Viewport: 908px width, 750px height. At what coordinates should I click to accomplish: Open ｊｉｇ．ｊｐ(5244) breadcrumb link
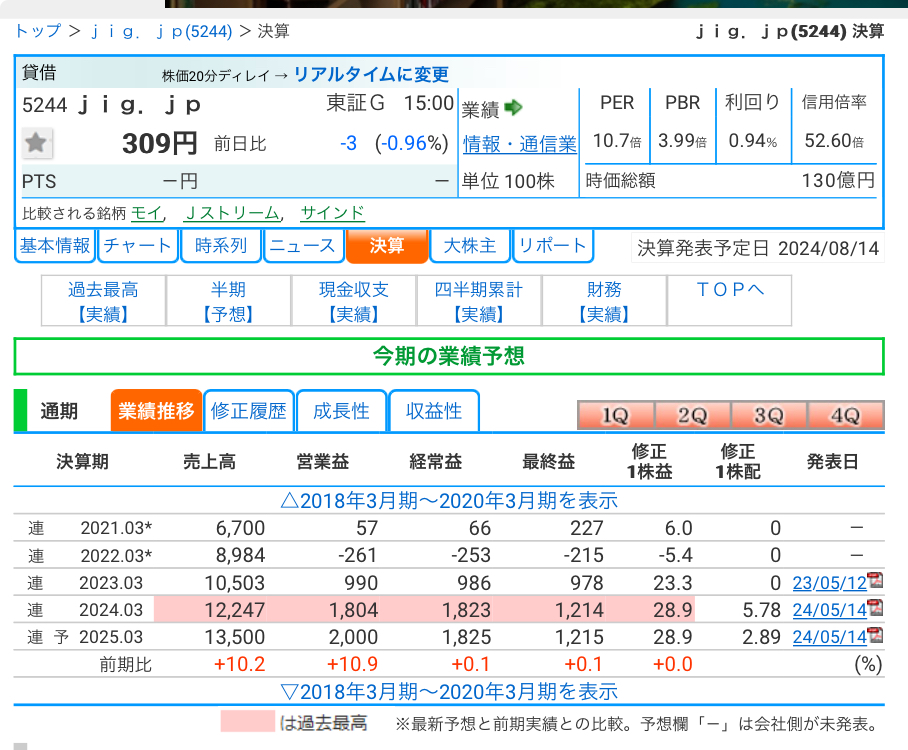(161, 31)
